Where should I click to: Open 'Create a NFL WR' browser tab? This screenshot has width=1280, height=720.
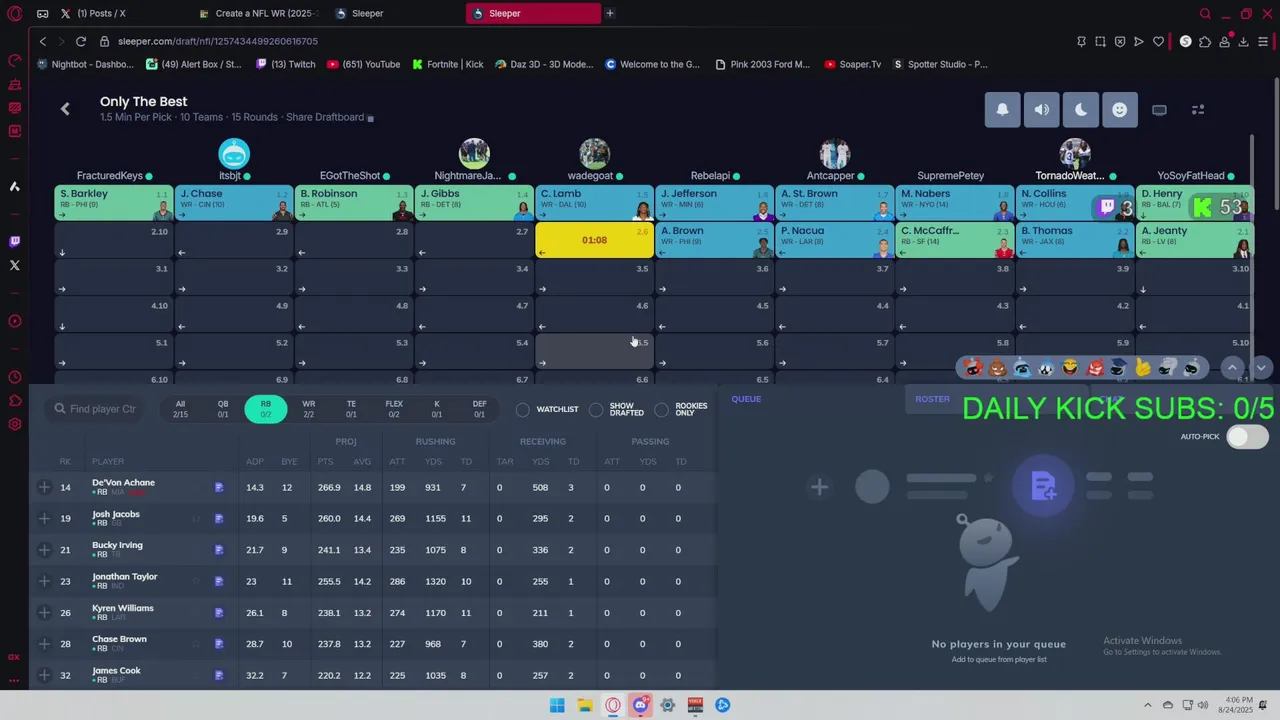point(258,13)
